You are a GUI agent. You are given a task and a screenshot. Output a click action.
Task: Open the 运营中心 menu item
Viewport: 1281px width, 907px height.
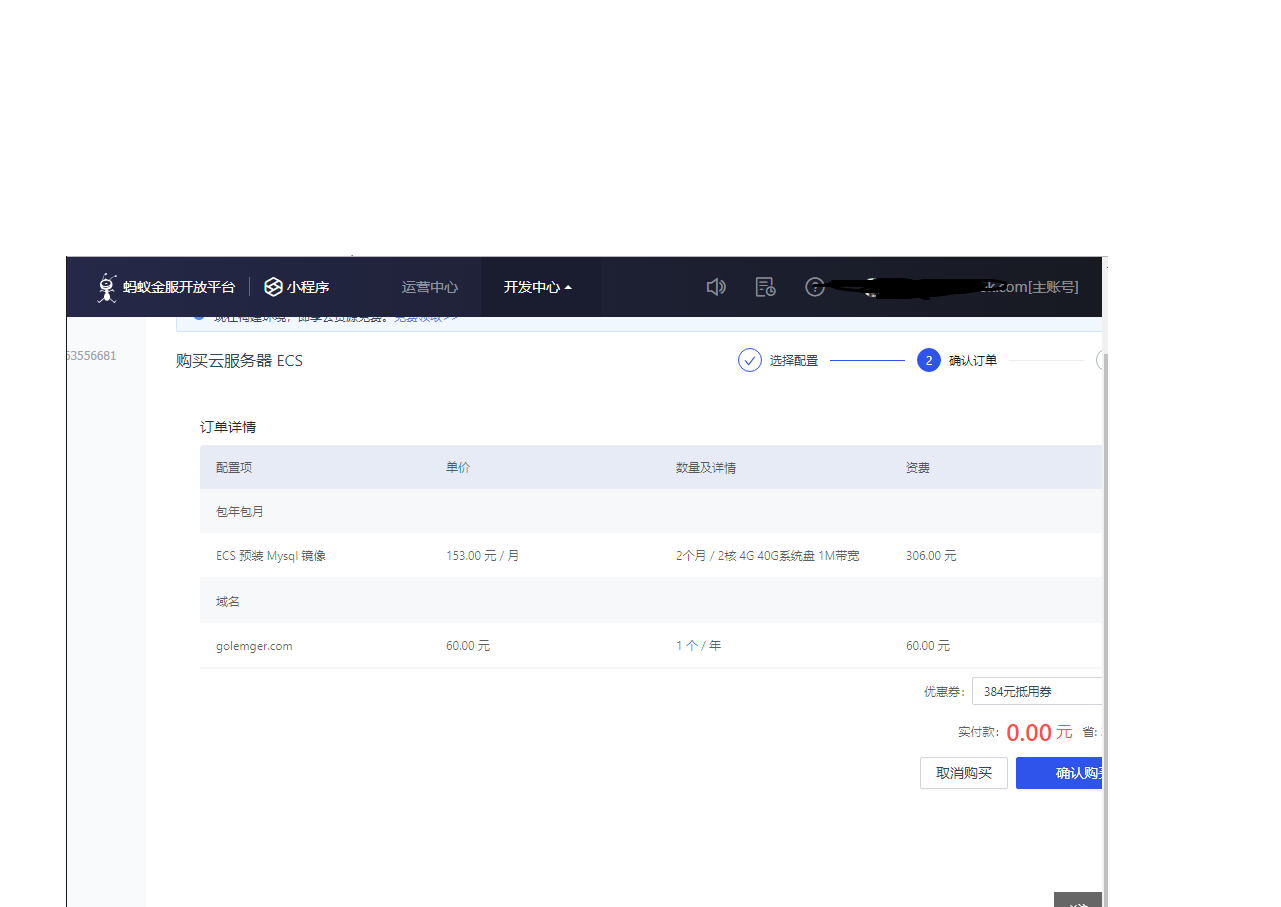click(430, 287)
